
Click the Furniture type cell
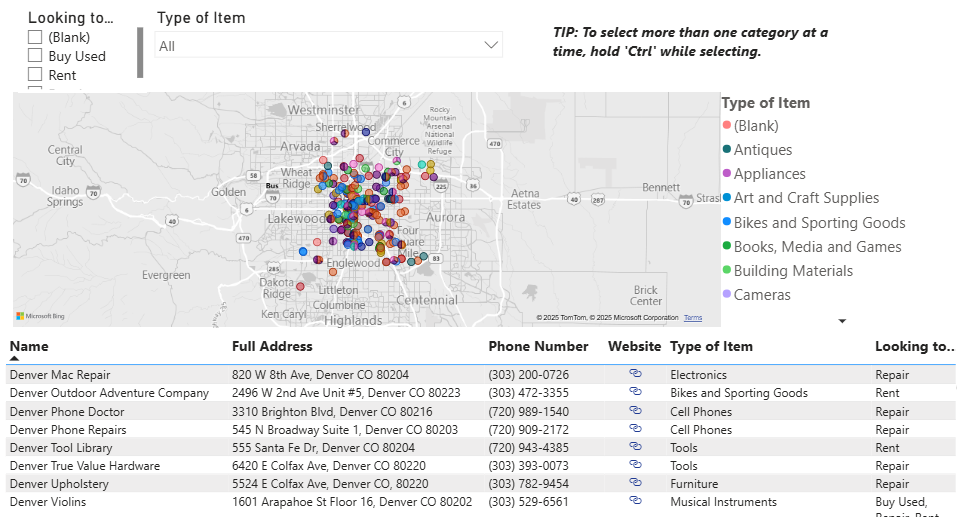pos(694,484)
